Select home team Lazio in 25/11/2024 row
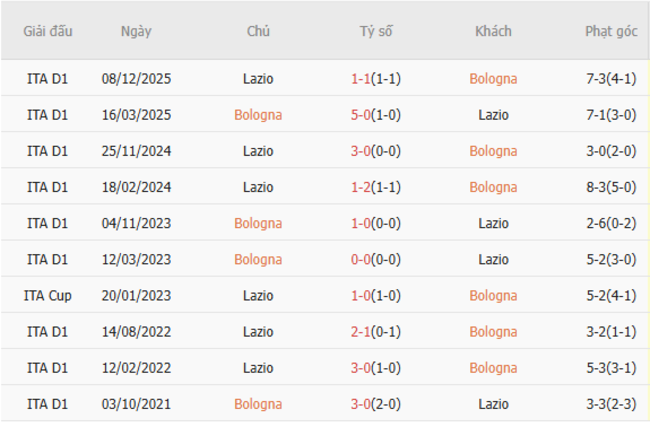The image size is (650, 427). tap(258, 151)
